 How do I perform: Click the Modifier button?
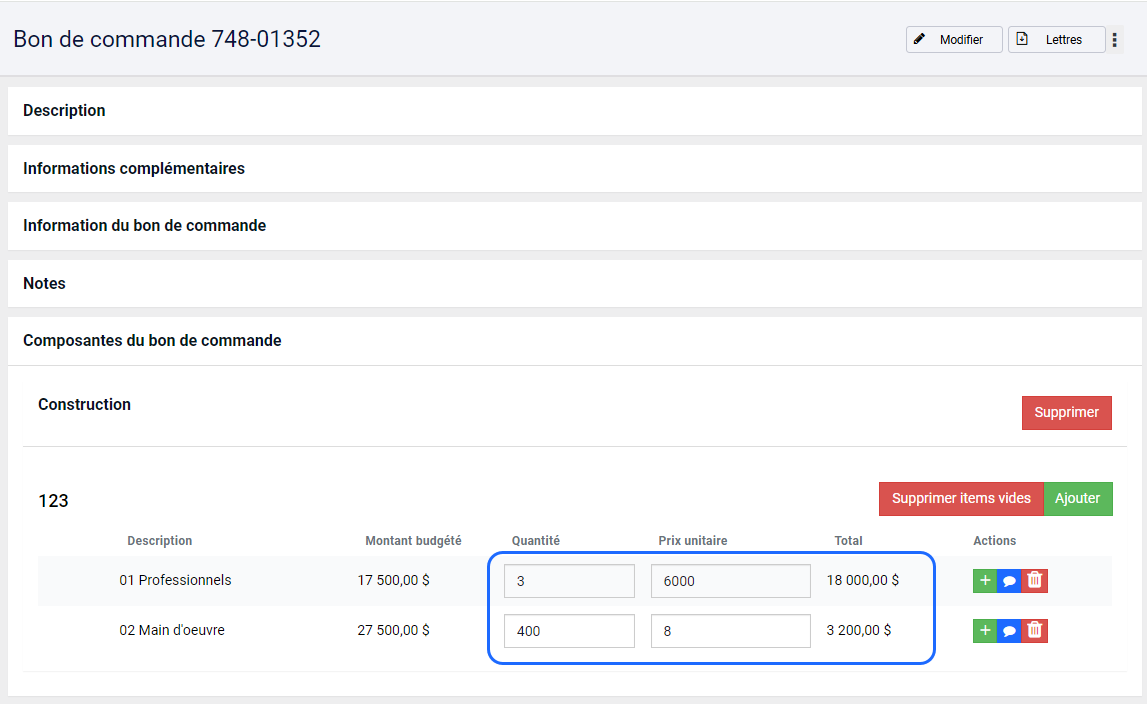pyautogui.click(x=954, y=40)
